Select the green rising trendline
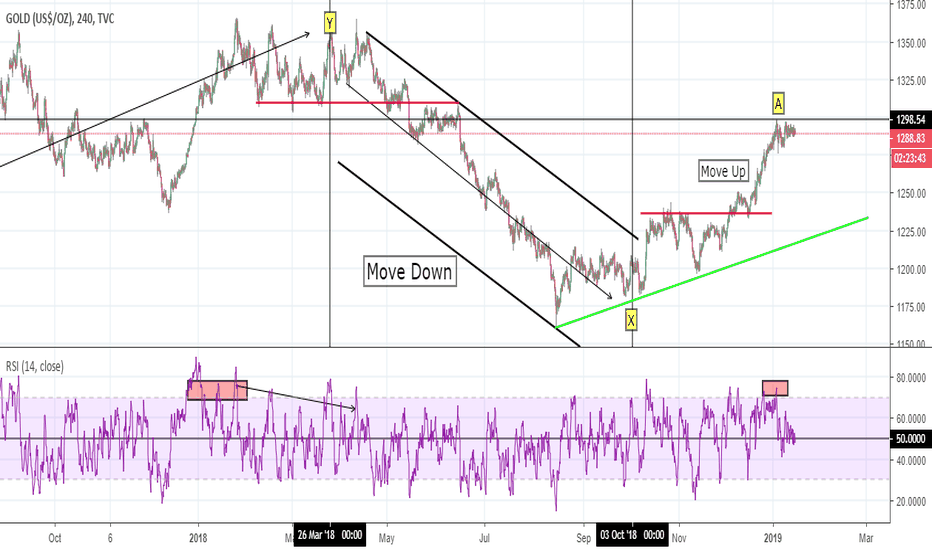This screenshot has height=550, width=932. click(x=711, y=272)
